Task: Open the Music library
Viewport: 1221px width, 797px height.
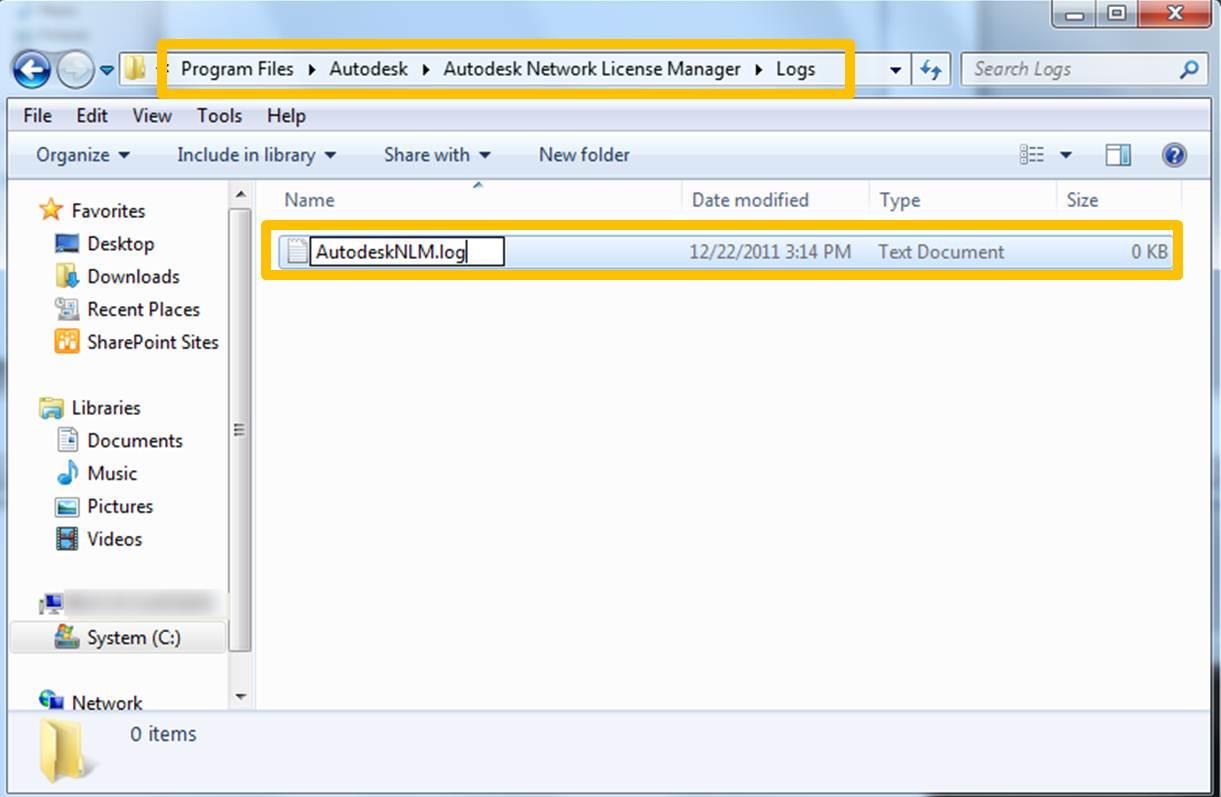Action: tap(112, 474)
